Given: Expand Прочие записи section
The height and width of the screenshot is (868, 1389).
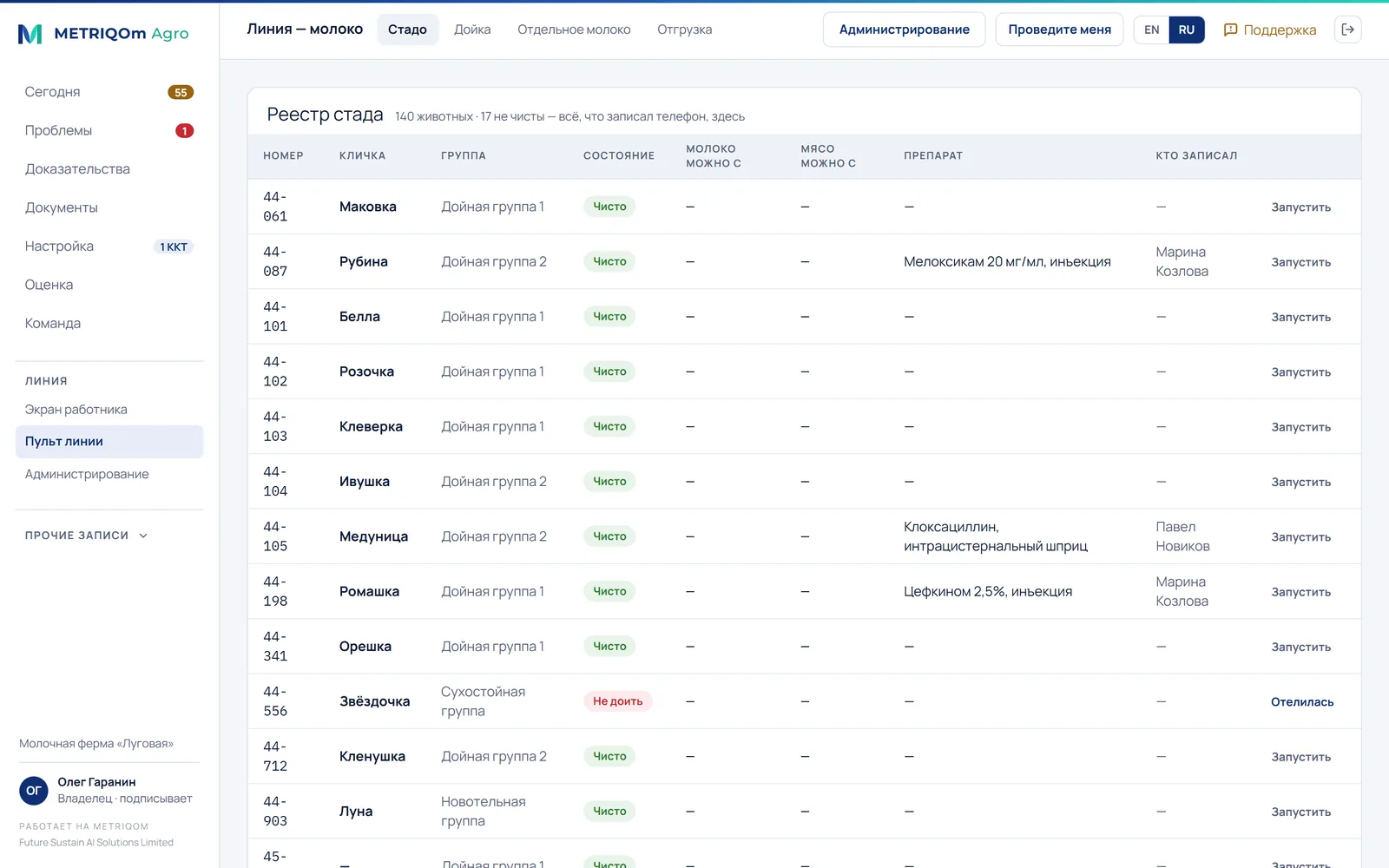Looking at the screenshot, I should coord(87,536).
